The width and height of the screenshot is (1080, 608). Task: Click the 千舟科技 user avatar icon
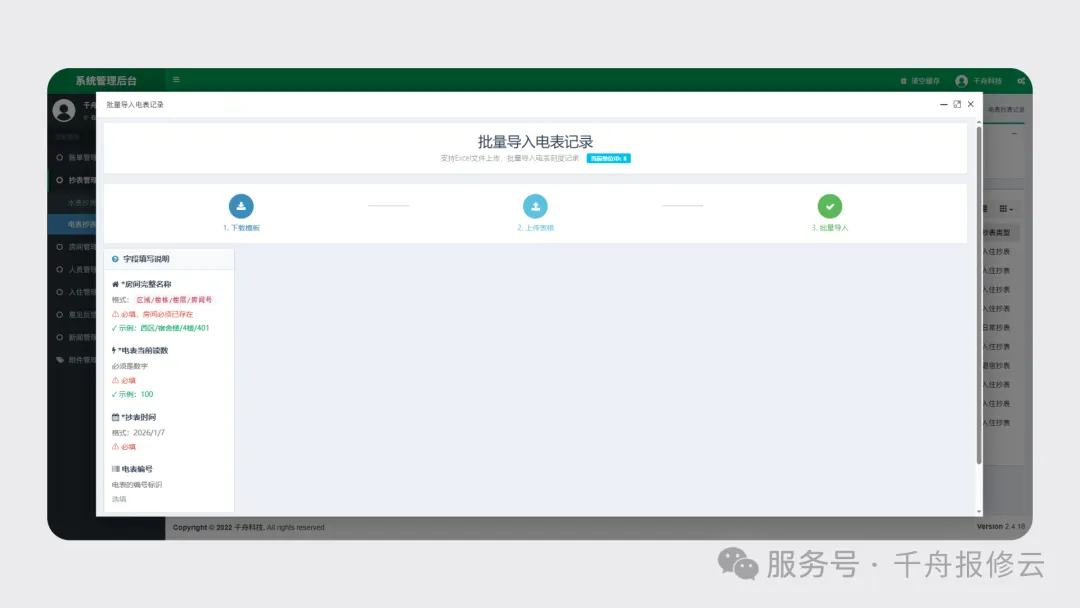pyautogui.click(x=961, y=81)
